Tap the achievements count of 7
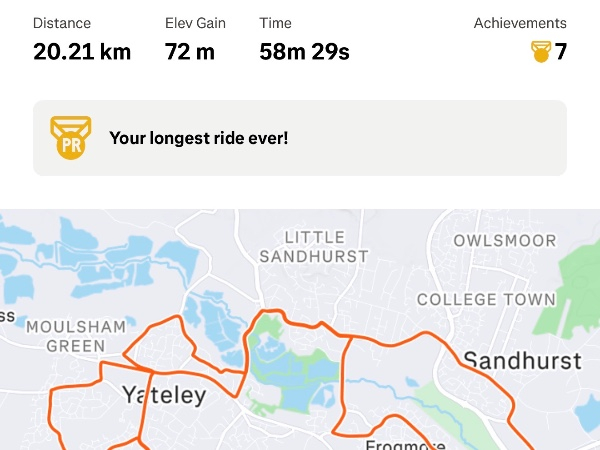 (562, 51)
